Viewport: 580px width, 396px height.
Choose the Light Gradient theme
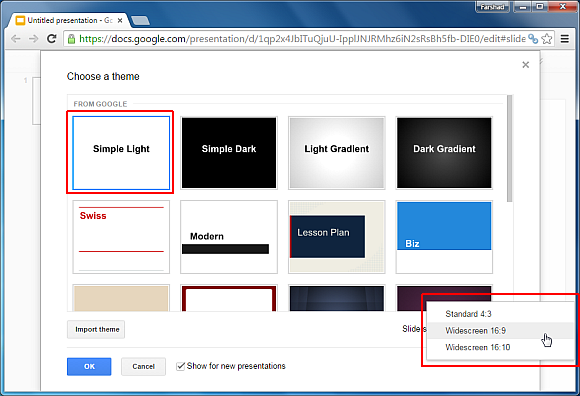tap(337, 153)
